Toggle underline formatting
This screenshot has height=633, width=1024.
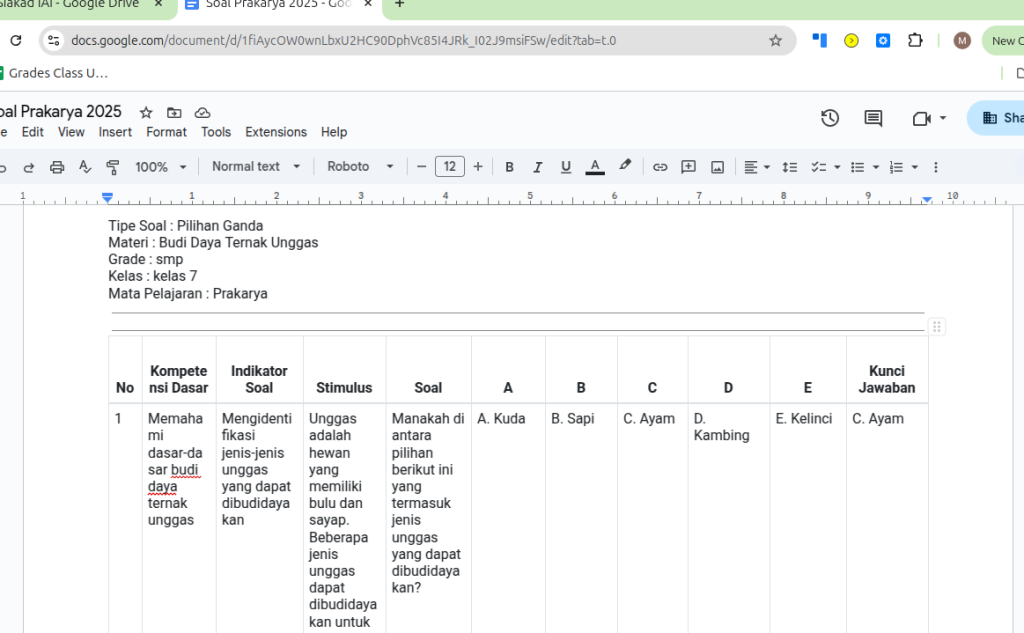(x=566, y=167)
